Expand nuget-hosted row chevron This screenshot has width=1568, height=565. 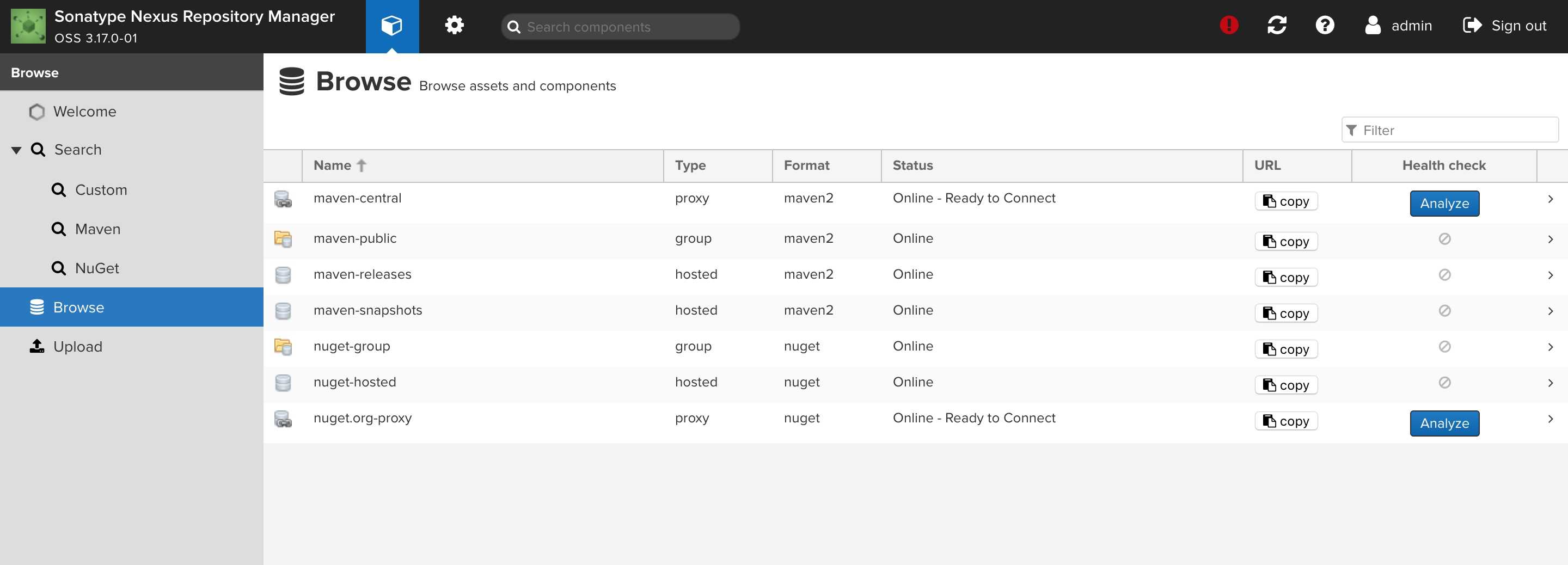click(1551, 383)
